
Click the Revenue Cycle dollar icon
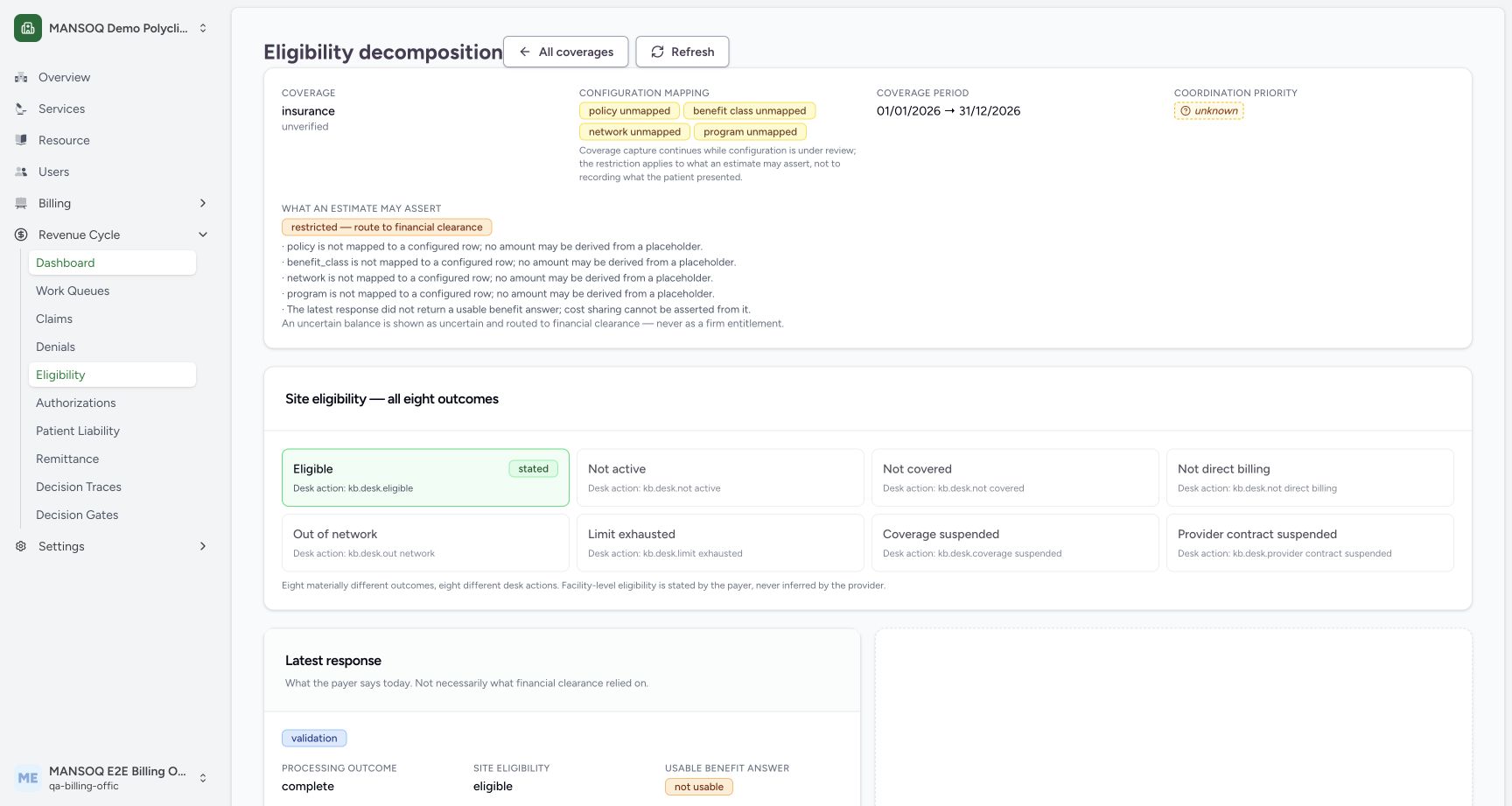(x=21, y=235)
